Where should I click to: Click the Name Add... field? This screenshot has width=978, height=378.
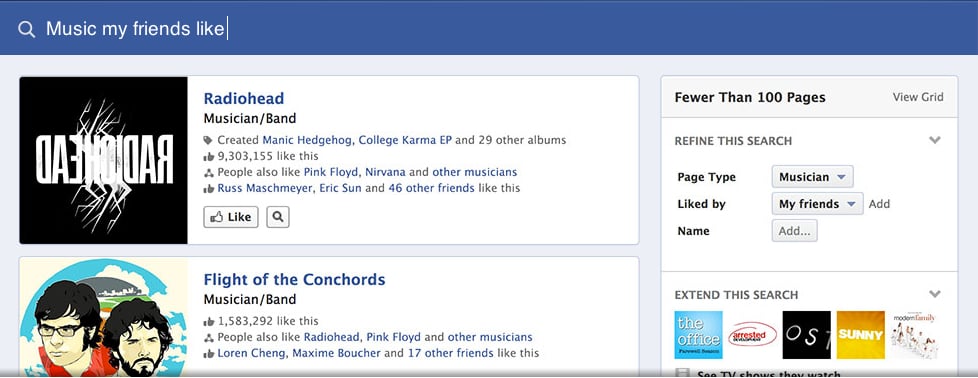click(x=794, y=231)
